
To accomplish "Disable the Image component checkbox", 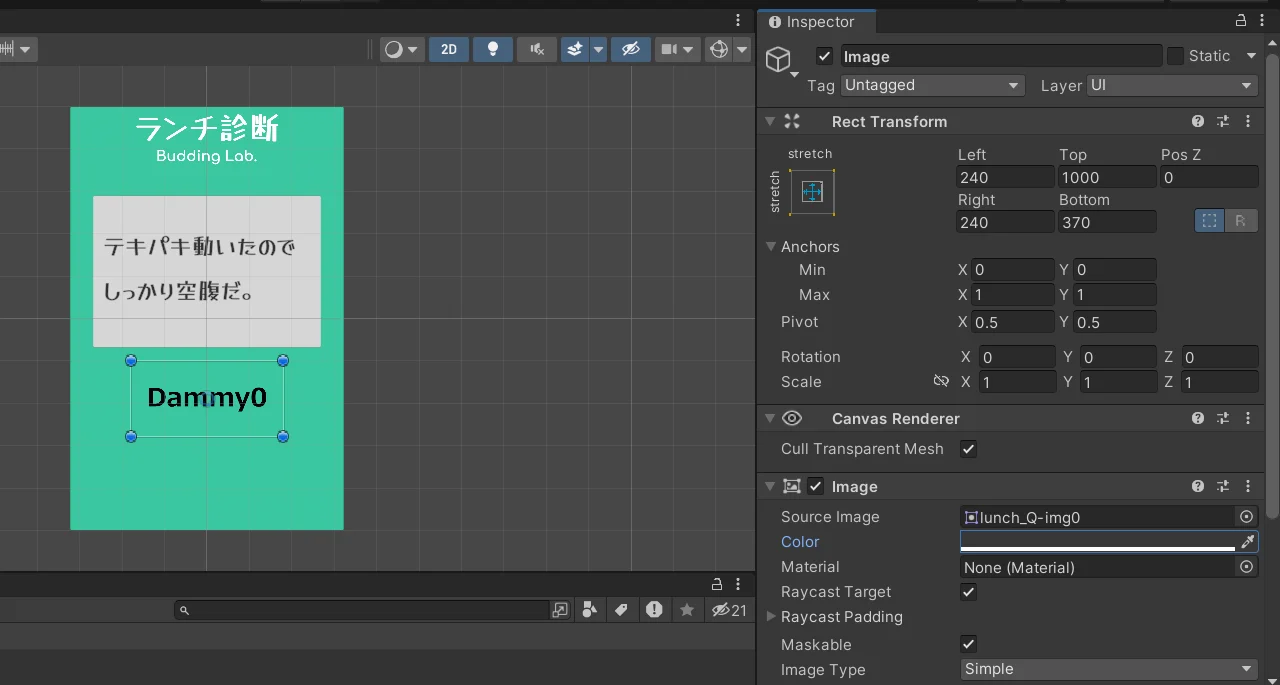I will (x=815, y=486).
